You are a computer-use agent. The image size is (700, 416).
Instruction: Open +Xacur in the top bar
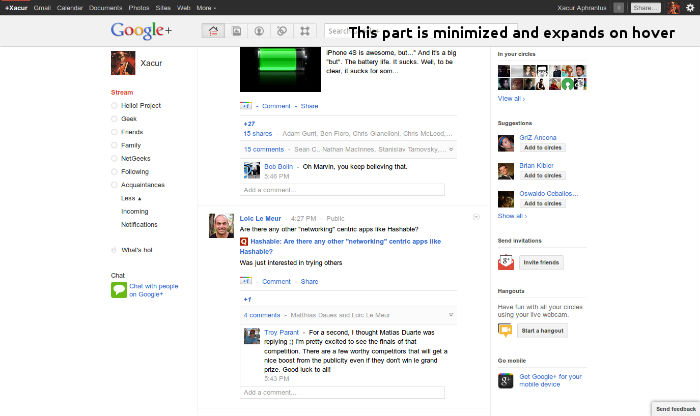pyautogui.click(x=16, y=8)
